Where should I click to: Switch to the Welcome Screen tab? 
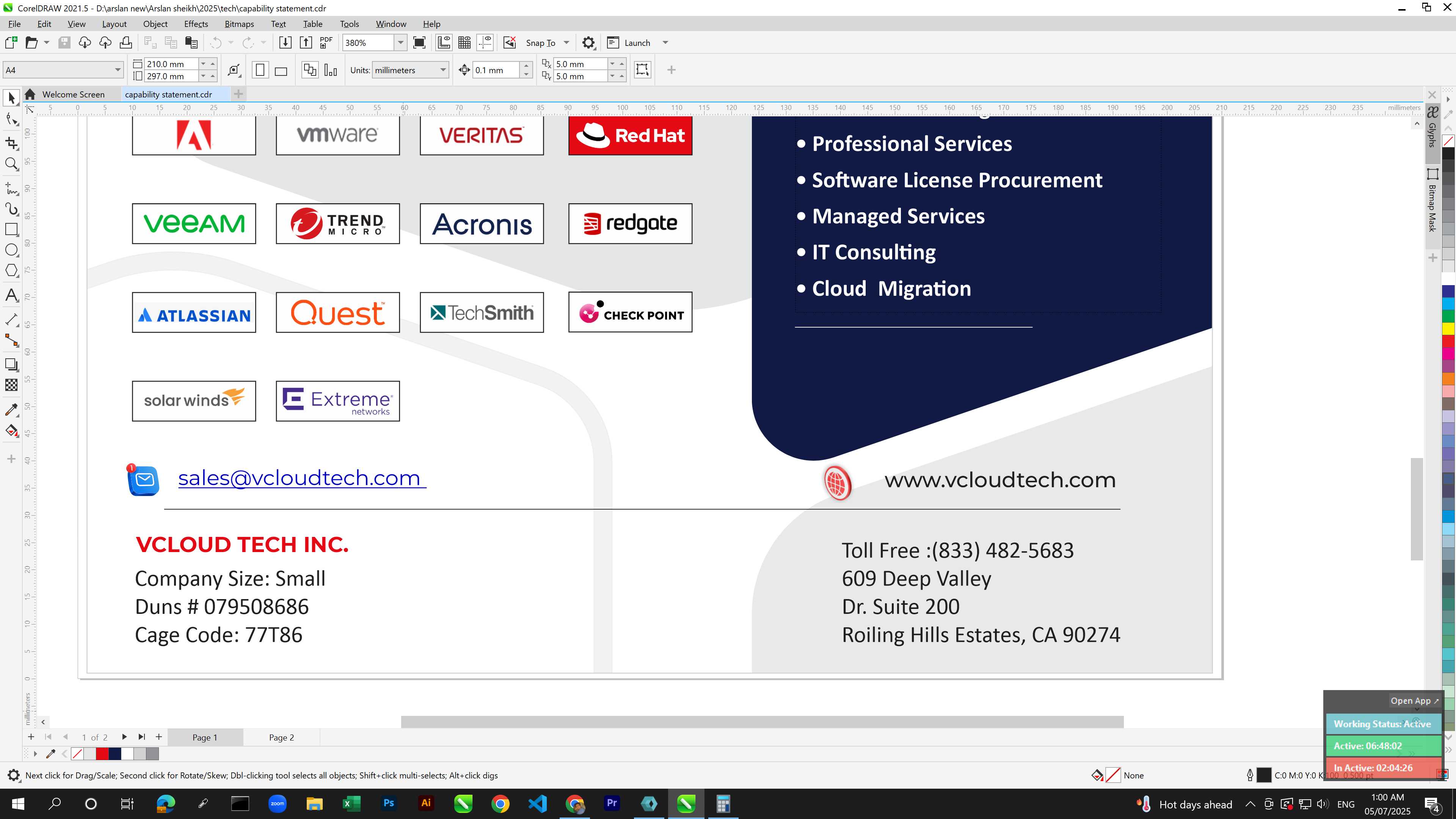click(x=74, y=94)
